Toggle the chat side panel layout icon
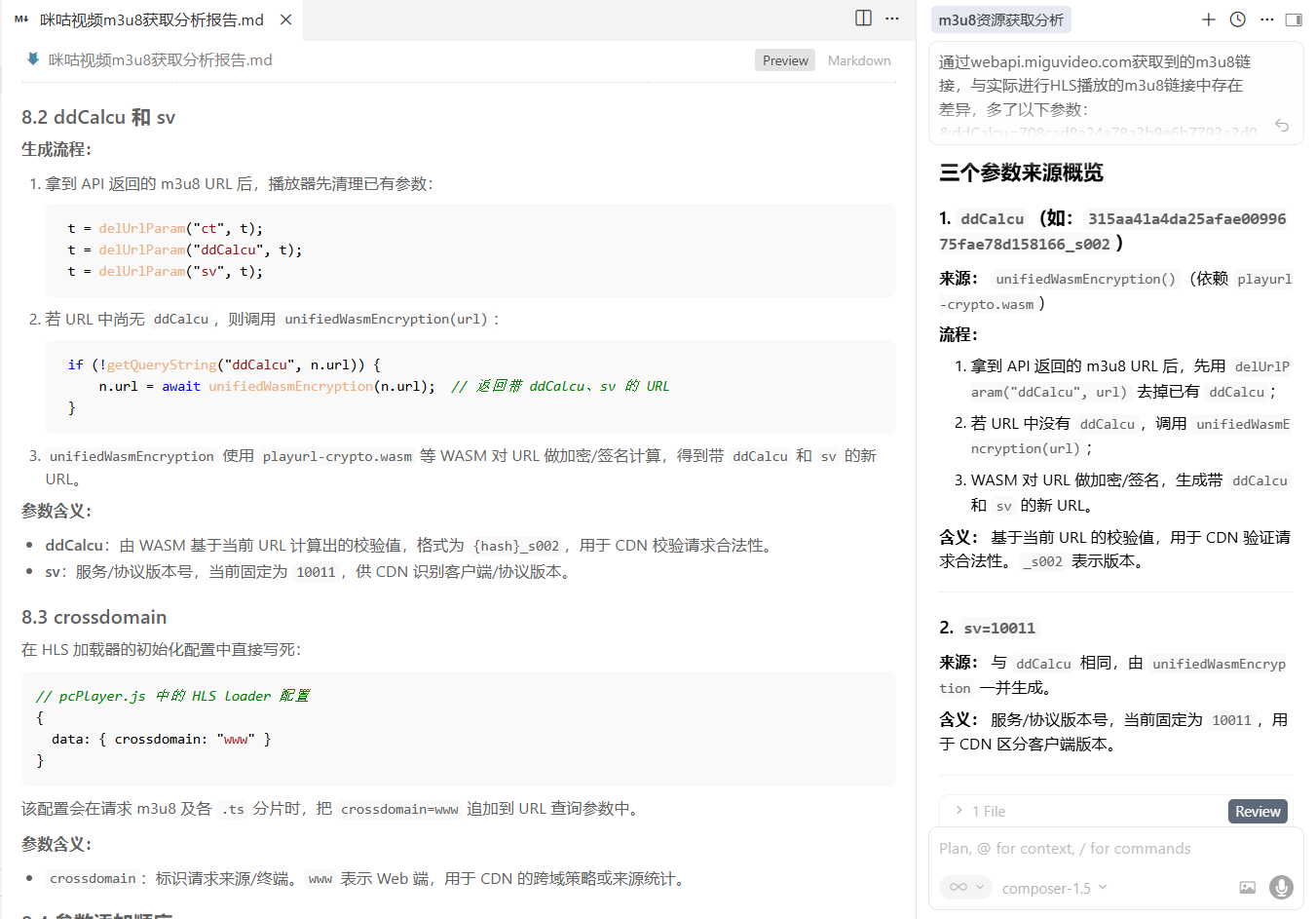 point(1294,19)
